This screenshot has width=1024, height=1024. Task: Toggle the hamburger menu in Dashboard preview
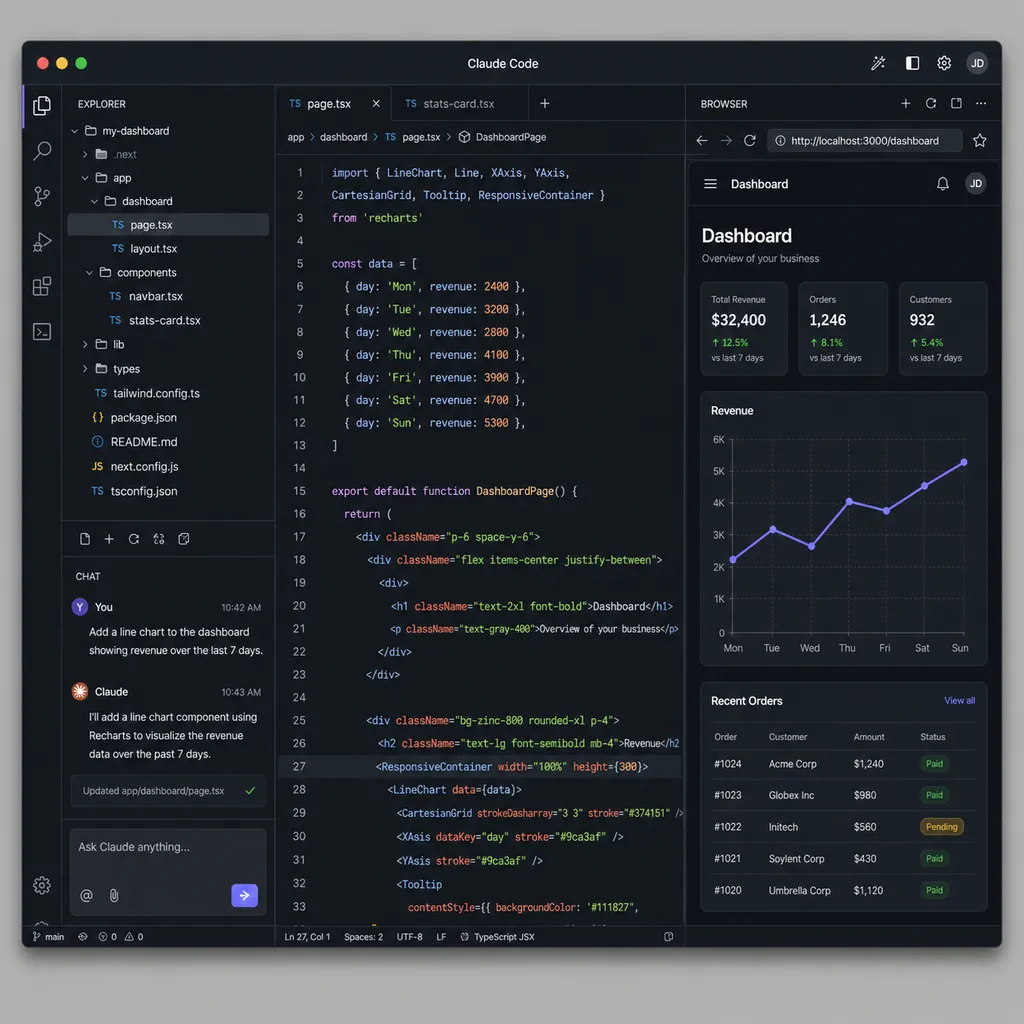click(x=711, y=184)
